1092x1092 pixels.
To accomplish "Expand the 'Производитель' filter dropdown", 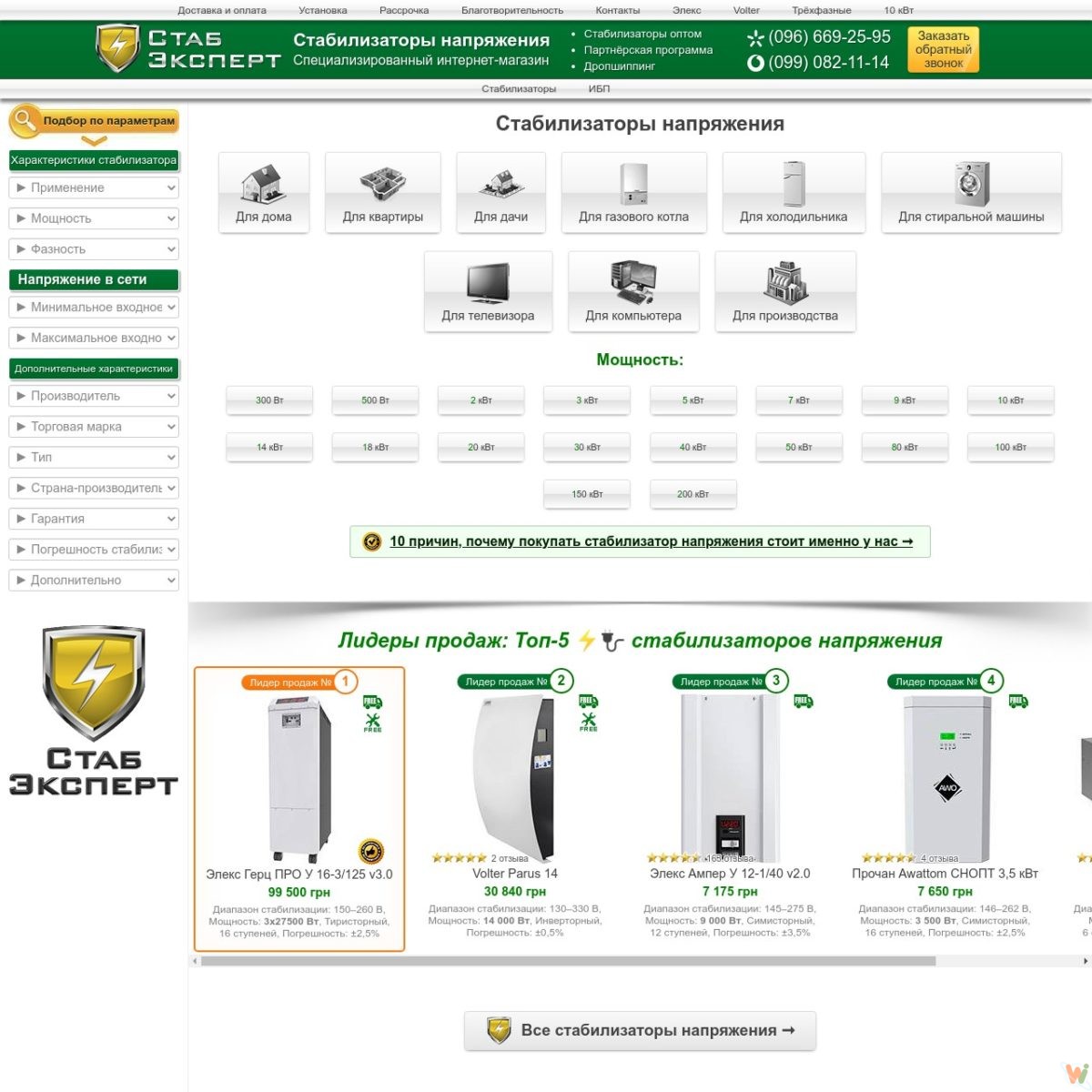I will (x=94, y=396).
